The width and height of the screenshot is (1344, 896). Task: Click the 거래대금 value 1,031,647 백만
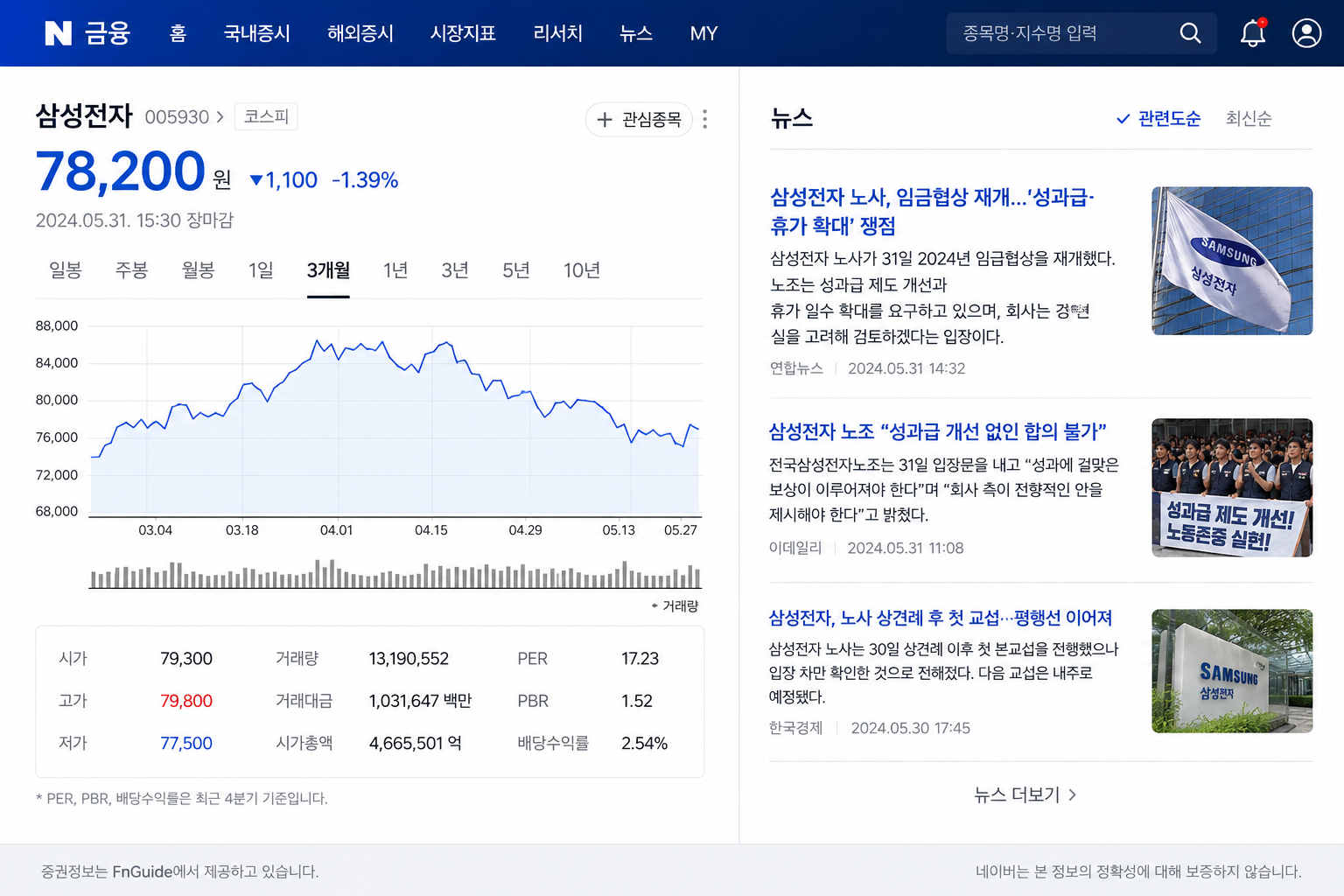420,701
